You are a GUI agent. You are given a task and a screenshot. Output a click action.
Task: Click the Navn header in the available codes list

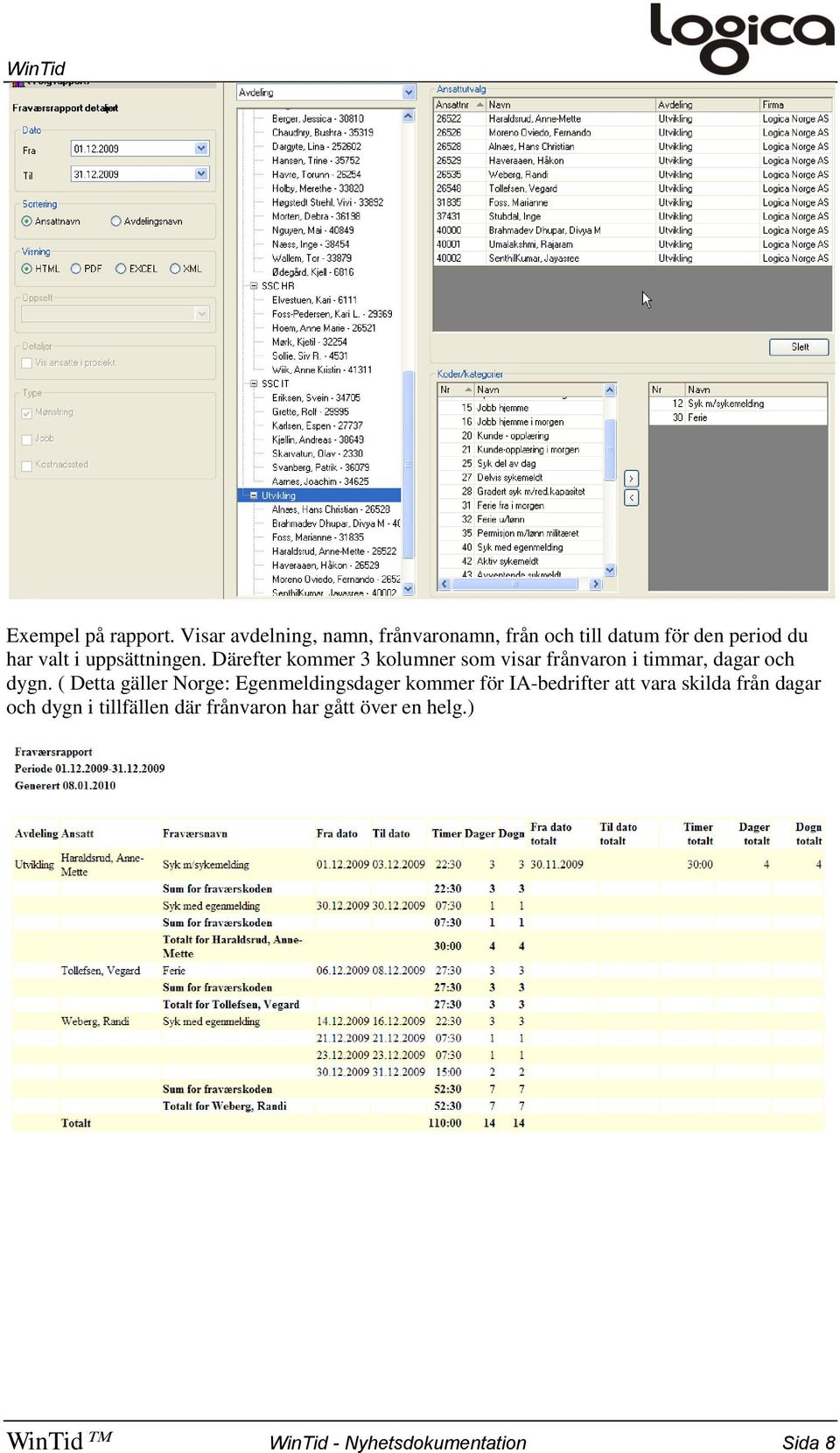pyautogui.click(x=538, y=390)
